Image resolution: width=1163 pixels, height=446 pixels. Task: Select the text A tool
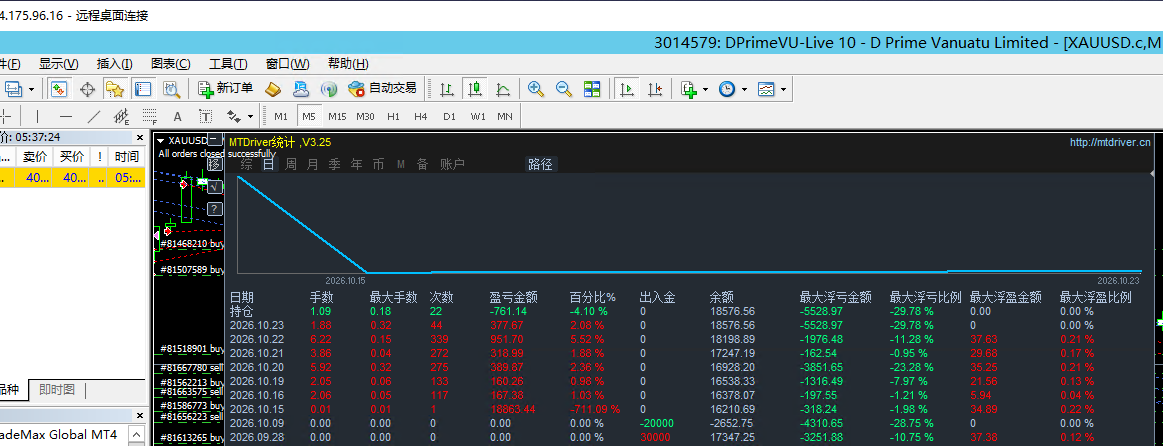click(x=177, y=117)
